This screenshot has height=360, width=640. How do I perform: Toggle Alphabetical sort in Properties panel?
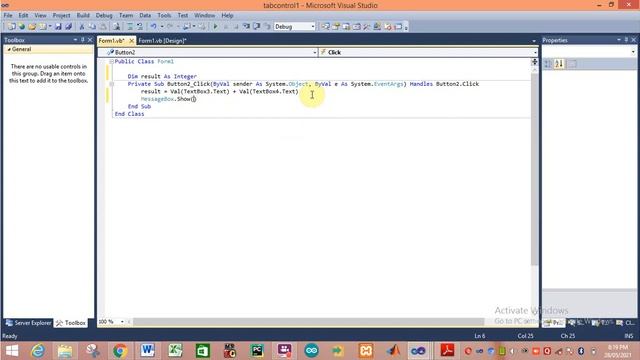click(559, 64)
